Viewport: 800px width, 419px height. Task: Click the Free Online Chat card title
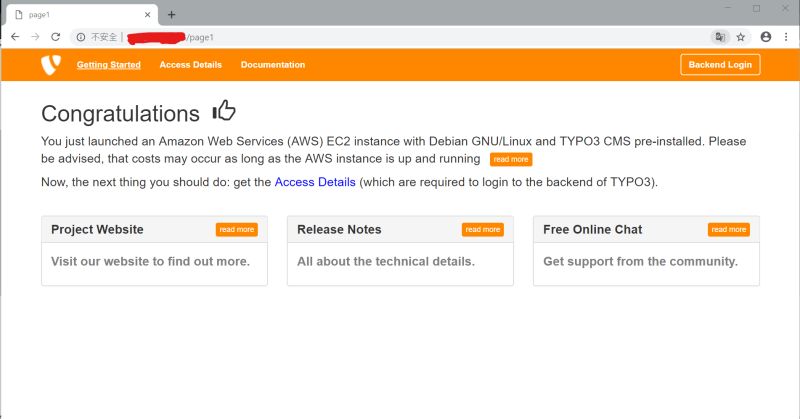click(x=592, y=230)
